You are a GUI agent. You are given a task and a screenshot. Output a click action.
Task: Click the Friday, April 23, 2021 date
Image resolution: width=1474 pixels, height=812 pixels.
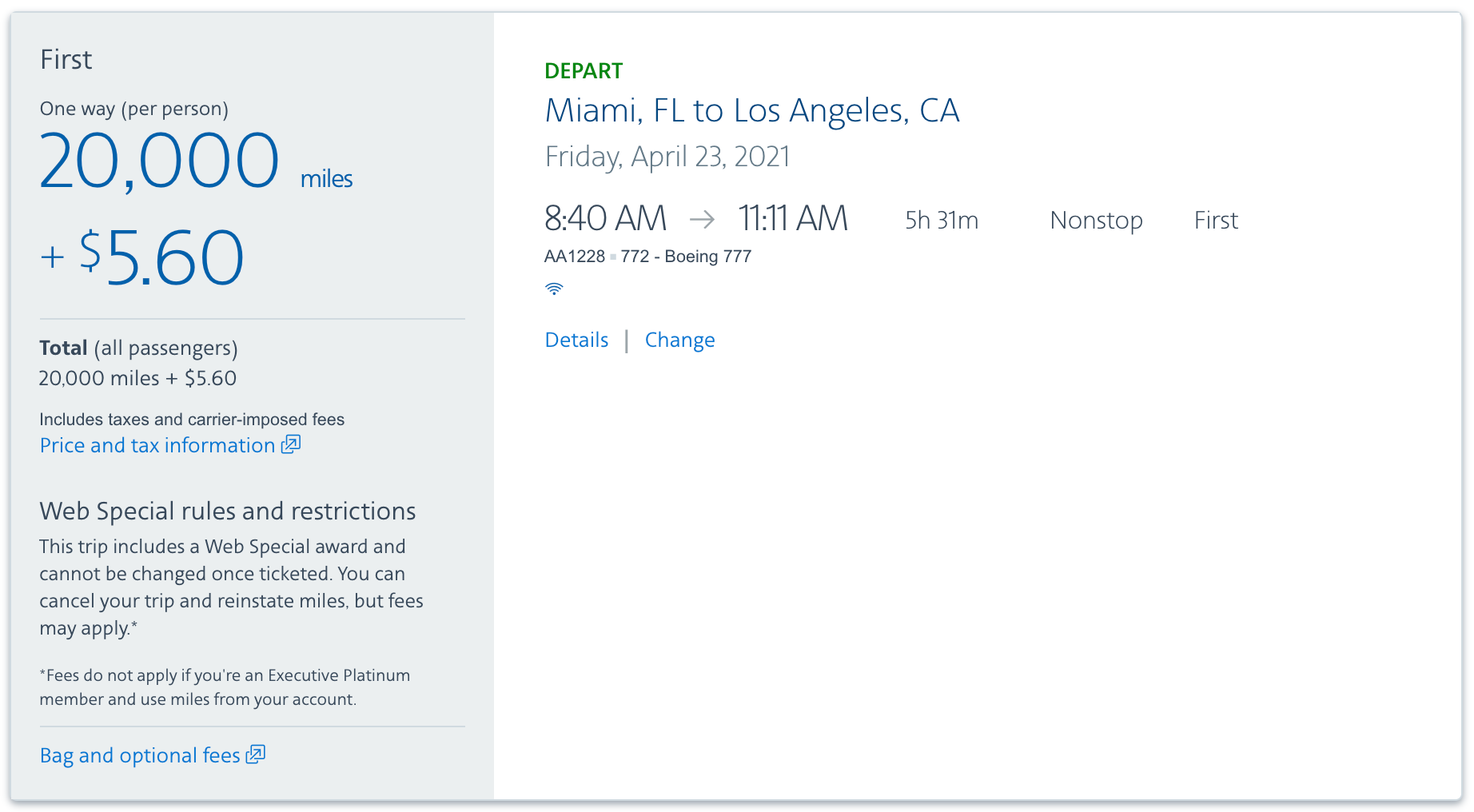click(x=667, y=157)
